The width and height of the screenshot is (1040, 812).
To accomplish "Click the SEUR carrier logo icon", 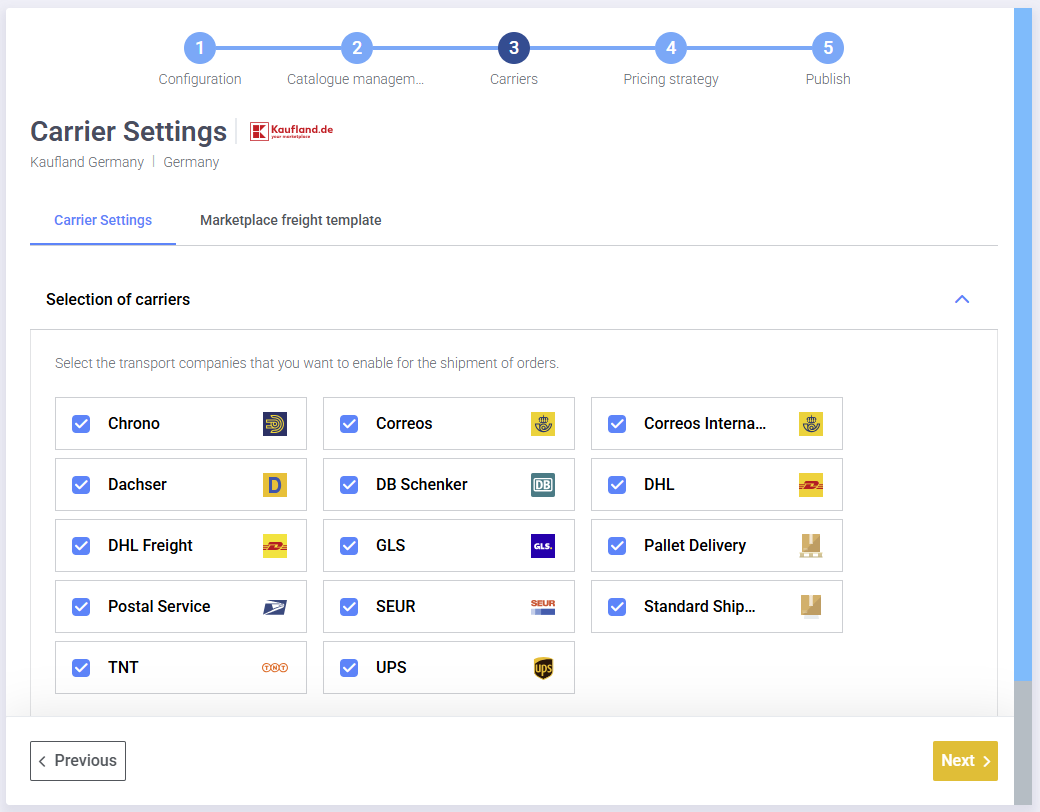I will tap(542, 607).
